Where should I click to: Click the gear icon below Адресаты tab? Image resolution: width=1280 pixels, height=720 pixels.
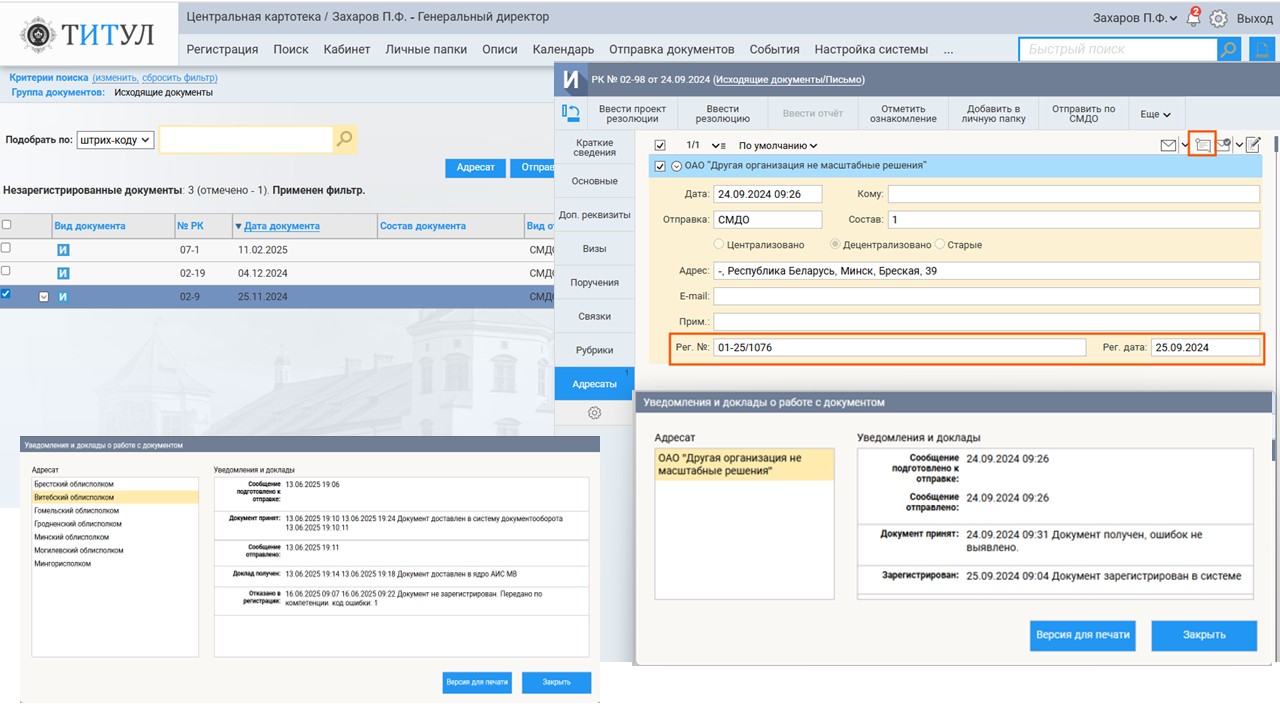594,413
